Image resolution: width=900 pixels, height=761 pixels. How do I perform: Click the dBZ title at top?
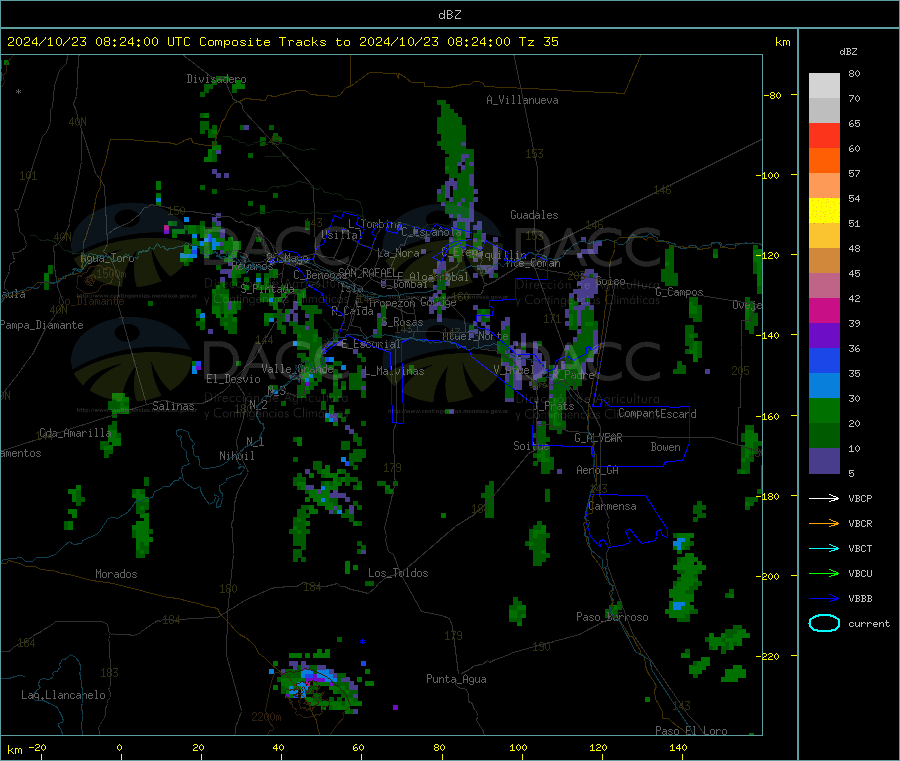[449, 15]
